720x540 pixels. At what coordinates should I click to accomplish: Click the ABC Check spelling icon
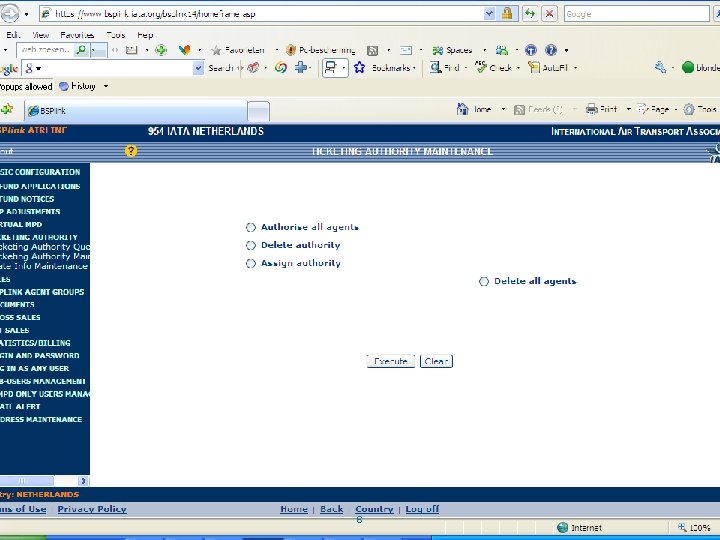[x=481, y=67]
